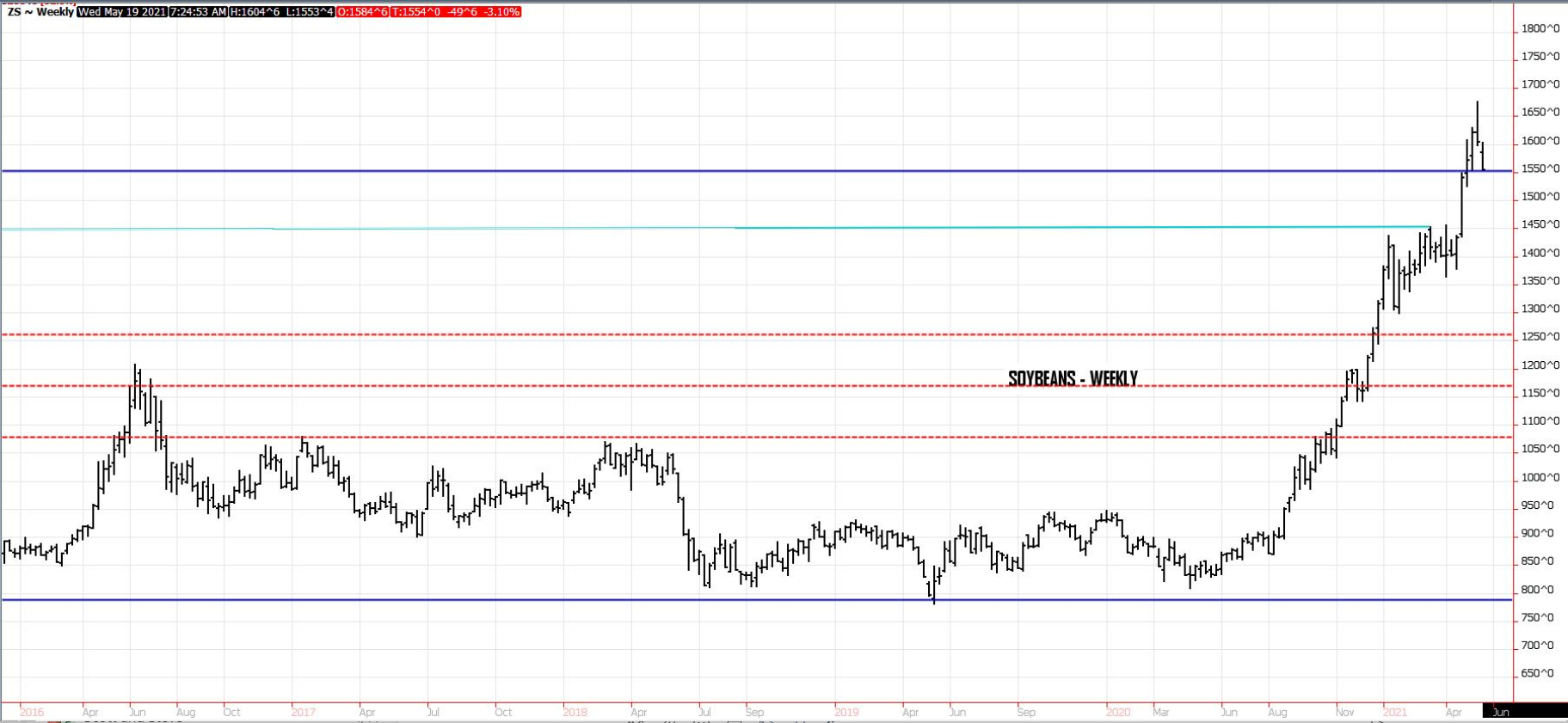The image size is (1568, 723).
Task: Select the 1500^0 price axis label
Action: pos(1540,197)
